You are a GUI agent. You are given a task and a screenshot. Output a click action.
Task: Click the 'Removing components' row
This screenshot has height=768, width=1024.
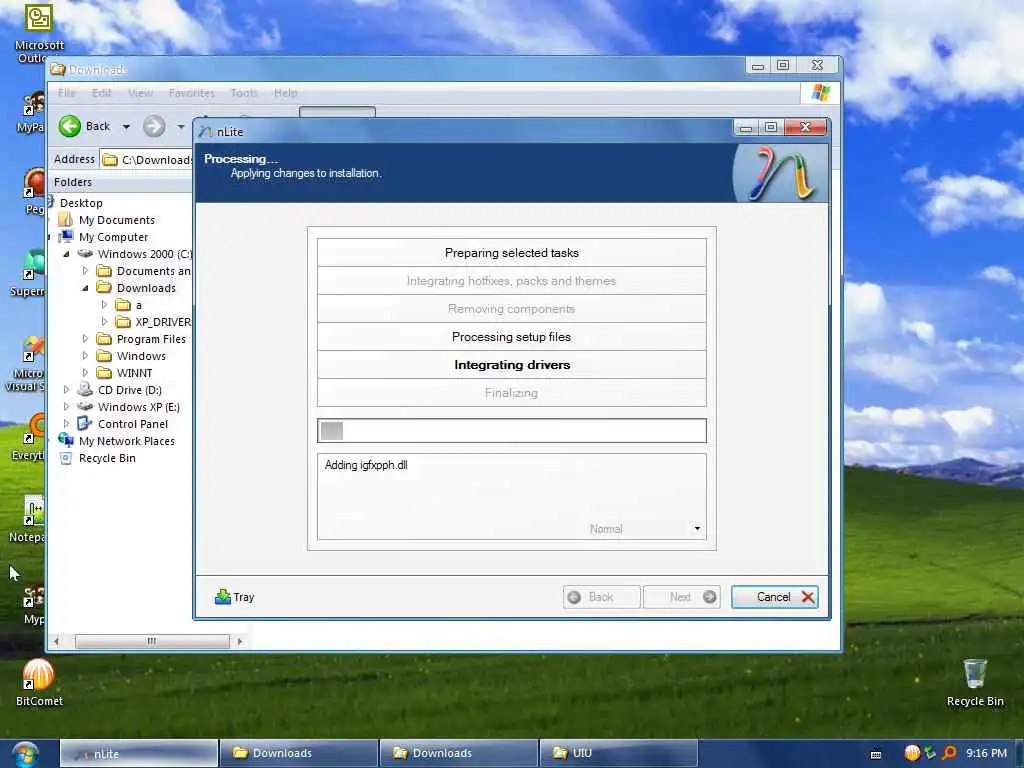(511, 309)
